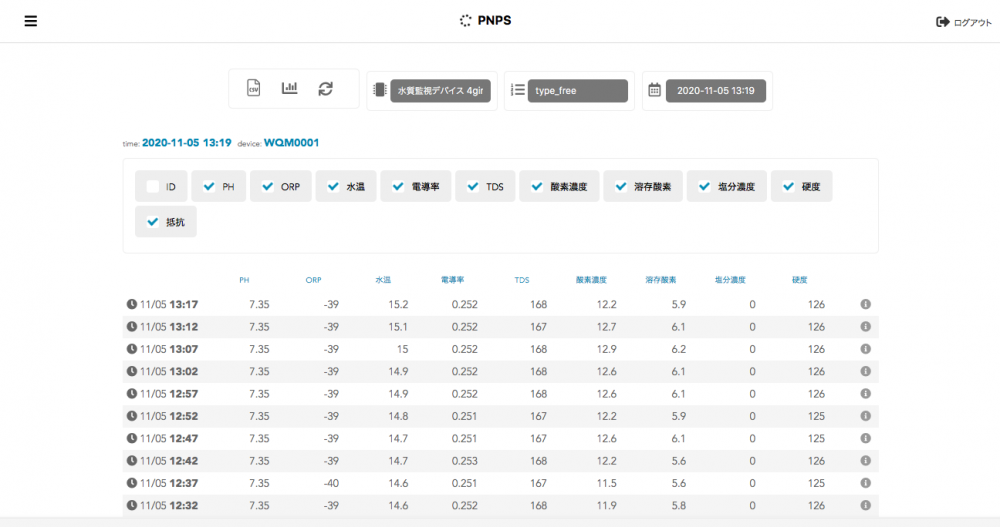Viewport: 1000px width, 527px height.
Task: Open info for the 12:37 row
Action: (865, 483)
